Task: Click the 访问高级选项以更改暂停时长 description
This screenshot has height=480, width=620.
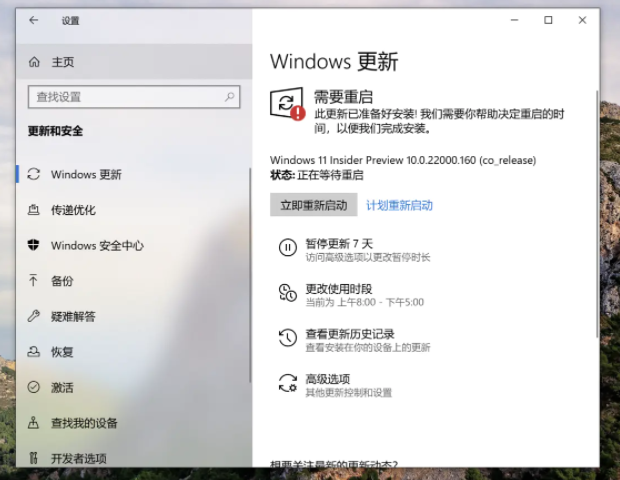Action: [368, 257]
